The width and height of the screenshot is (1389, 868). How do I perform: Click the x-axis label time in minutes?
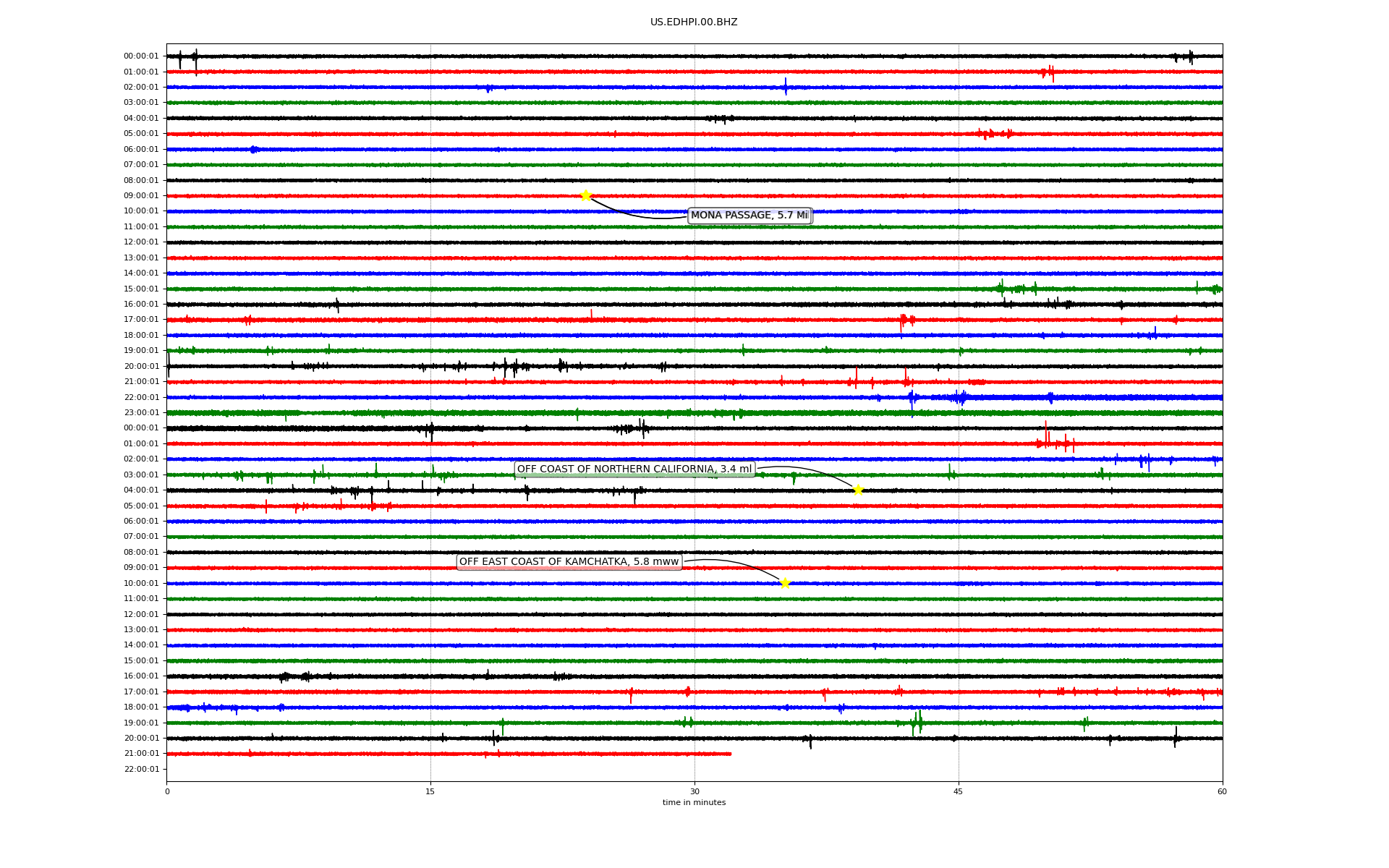(x=694, y=802)
